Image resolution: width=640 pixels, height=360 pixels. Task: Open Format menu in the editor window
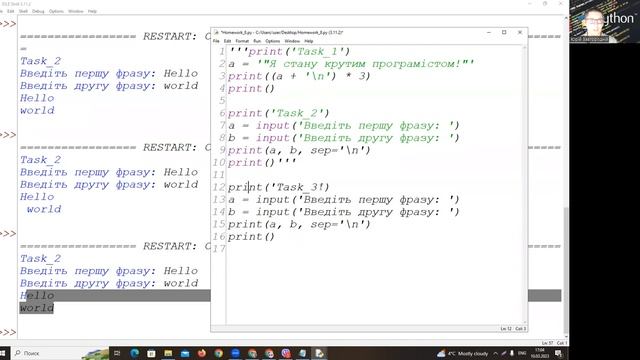coord(242,41)
